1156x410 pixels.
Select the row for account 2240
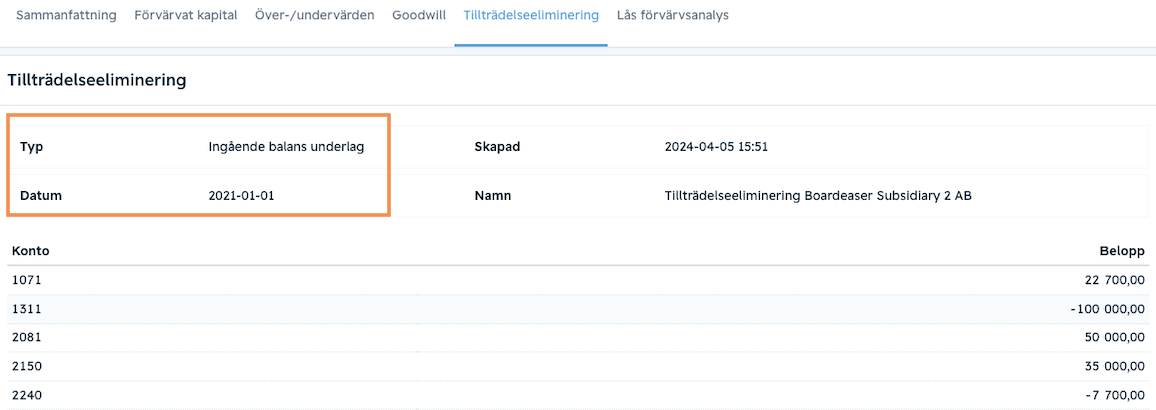pyautogui.click(x=578, y=395)
